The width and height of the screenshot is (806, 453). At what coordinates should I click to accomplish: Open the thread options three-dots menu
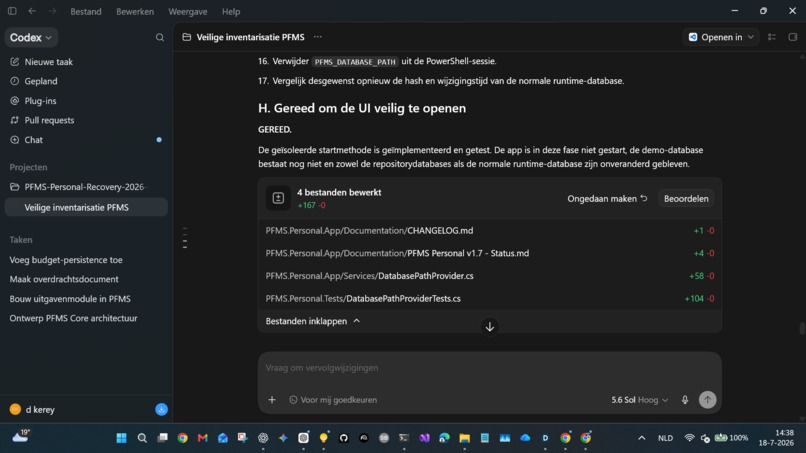click(318, 37)
